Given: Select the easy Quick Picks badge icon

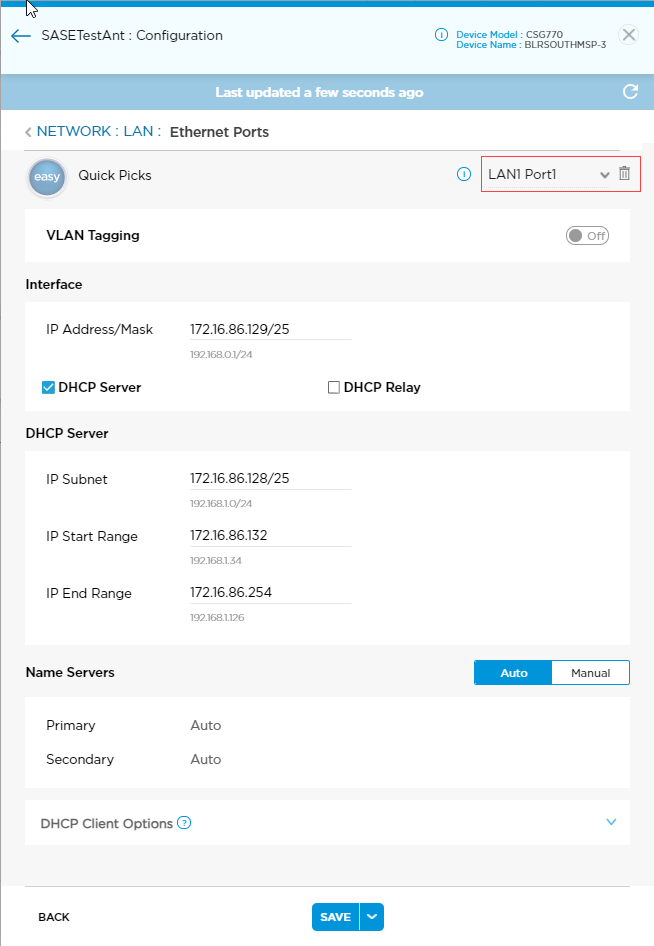Looking at the screenshot, I should coord(46,177).
